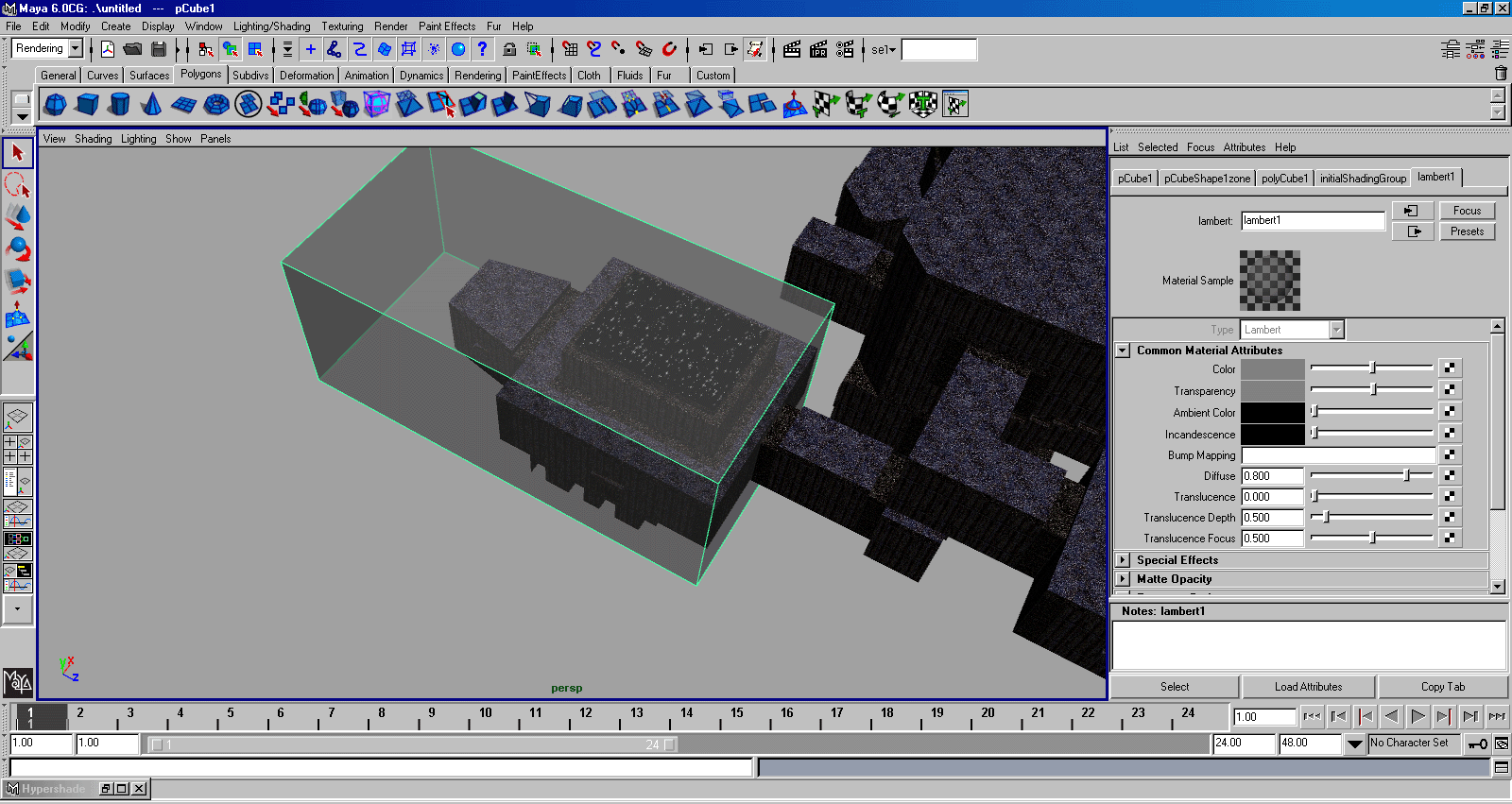Click the black Ambient Color swatch
Screen dimensions: 1512x804
tap(1273, 412)
